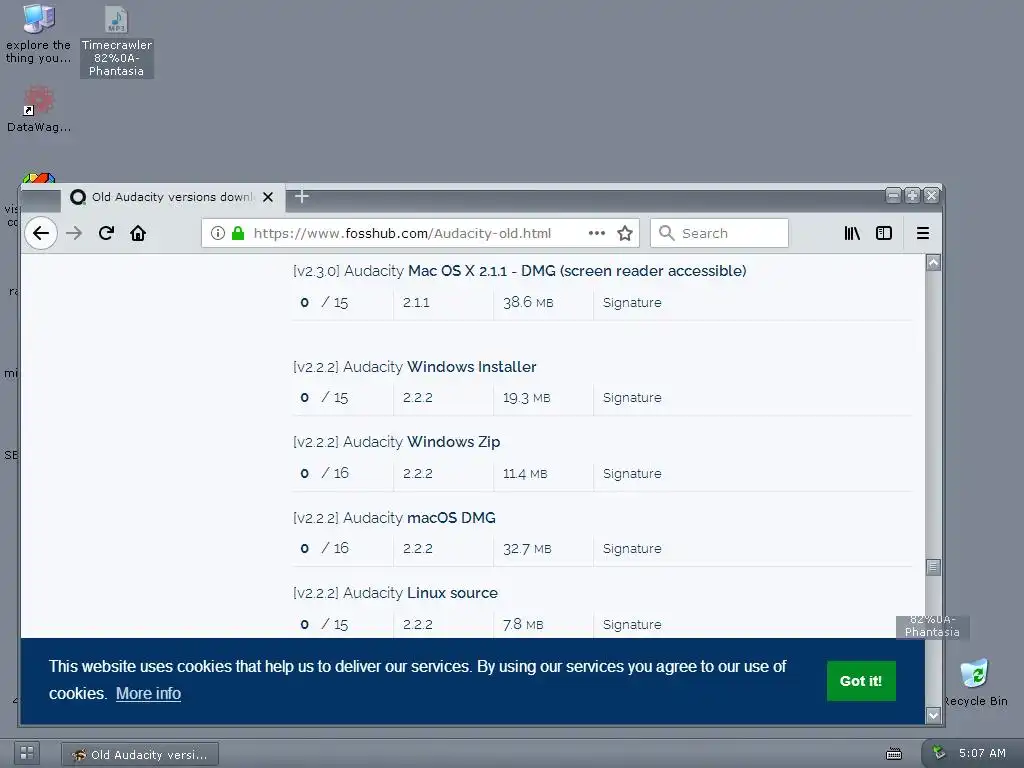Bookmark this page with the star
The height and width of the screenshot is (768, 1024).
(x=625, y=233)
